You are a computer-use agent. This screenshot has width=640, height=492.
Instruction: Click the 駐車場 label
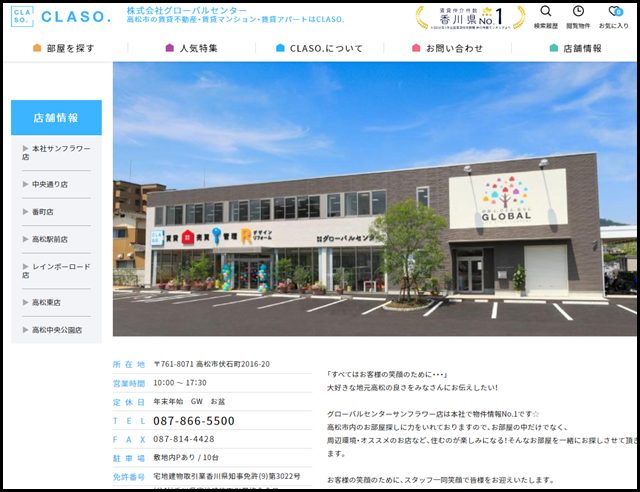coord(129,458)
